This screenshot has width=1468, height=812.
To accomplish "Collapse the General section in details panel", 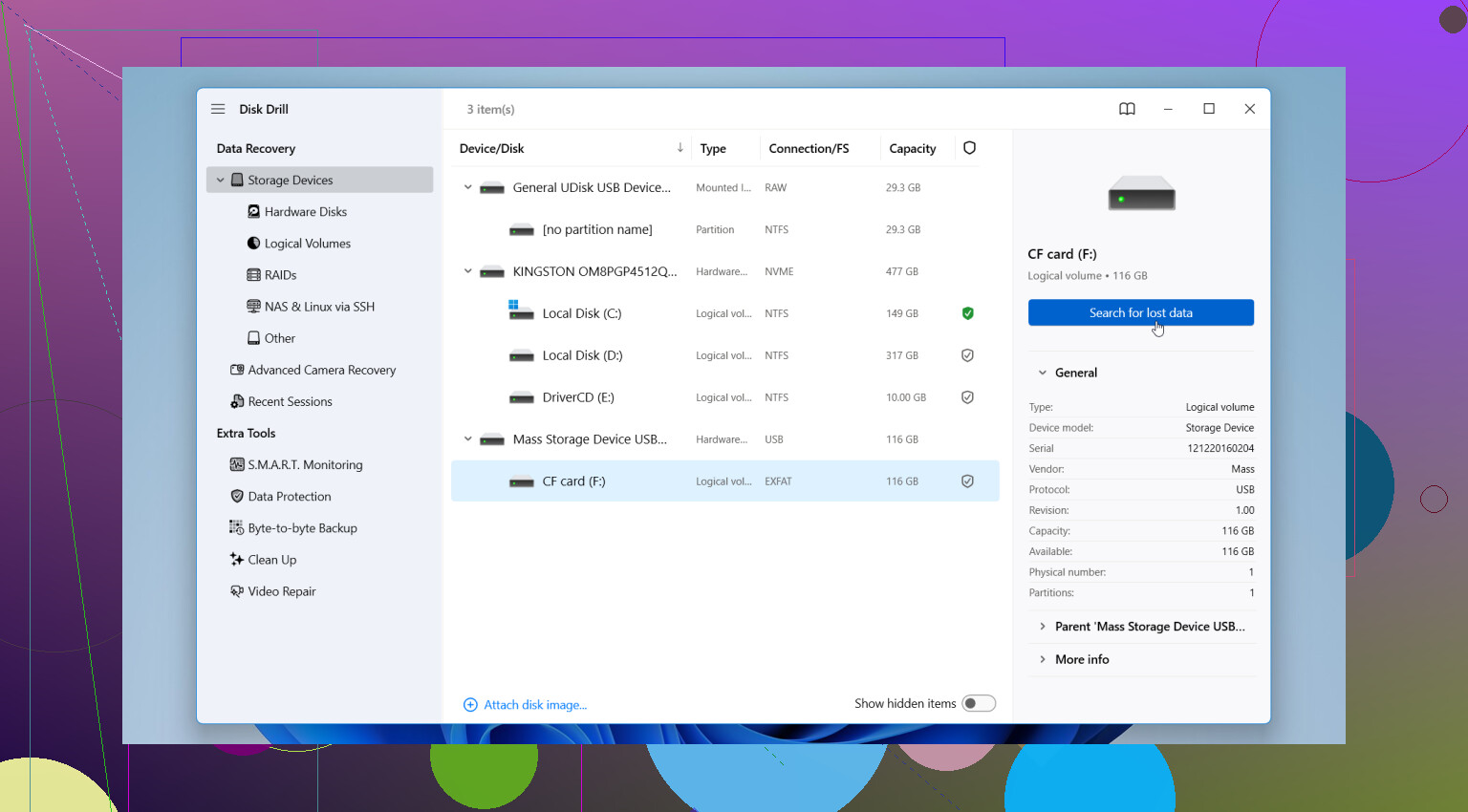I will coord(1043,373).
